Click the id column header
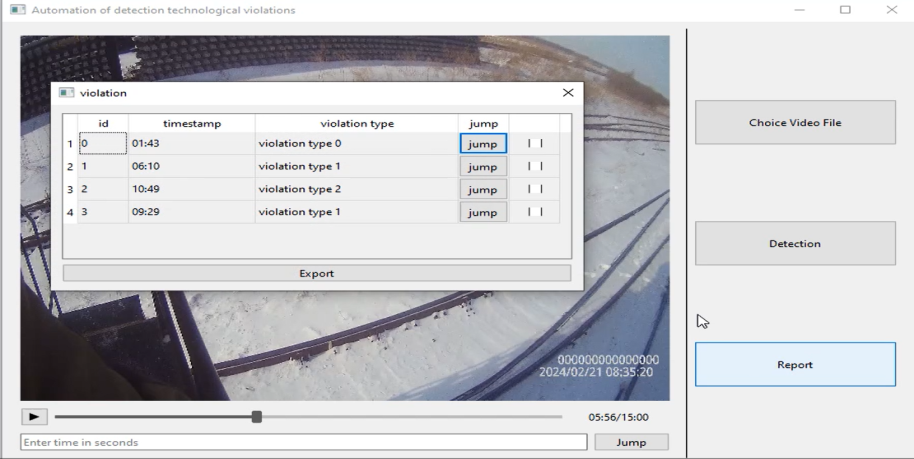Screen dimensions: 914x459 (103, 123)
